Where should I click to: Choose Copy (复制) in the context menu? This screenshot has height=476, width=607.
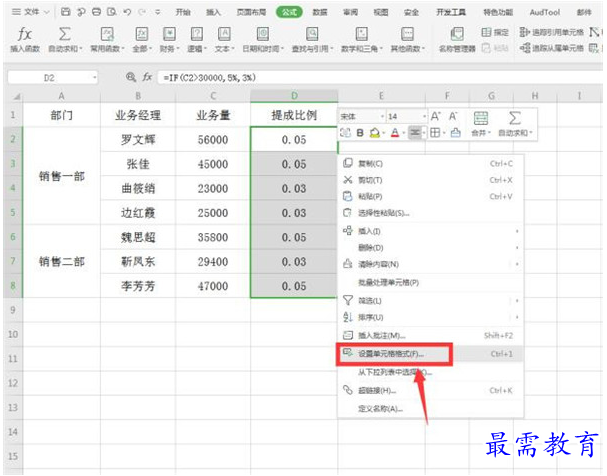click(430, 164)
